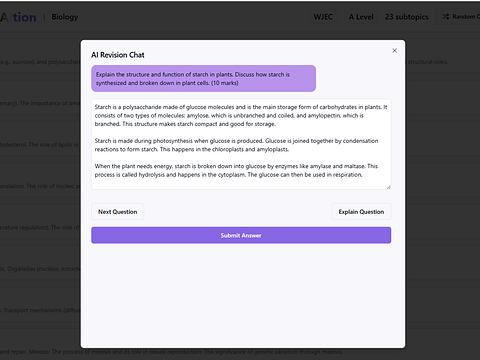
Task: Open the Biology subject heading
Action: pyautogui.click(x=65, y=17)
